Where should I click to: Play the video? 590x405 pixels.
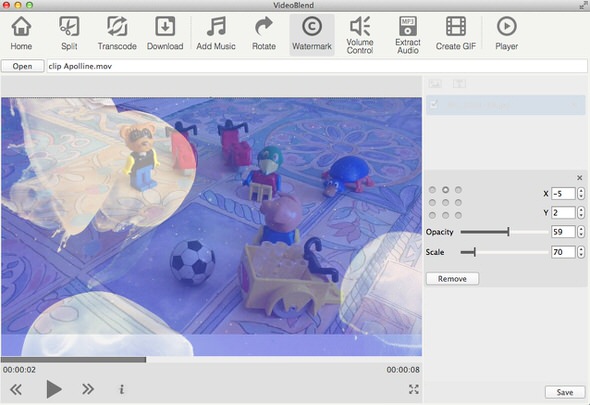[54, 389]
